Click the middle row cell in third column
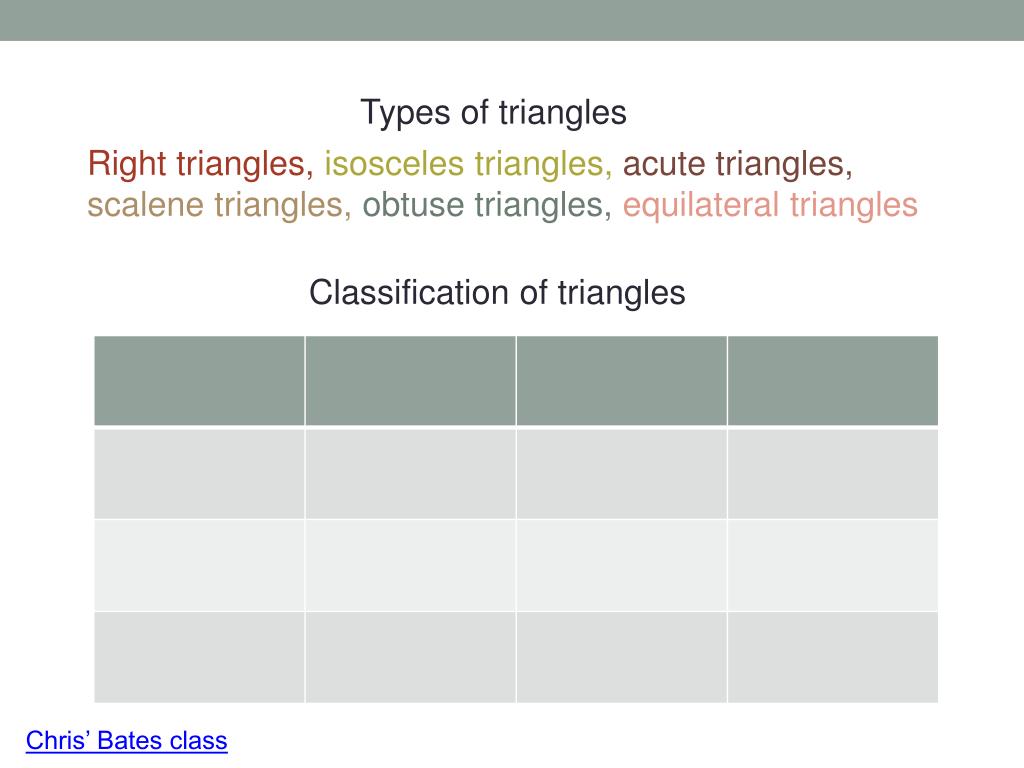The image size is (1024, 768). tap(621, 566)
